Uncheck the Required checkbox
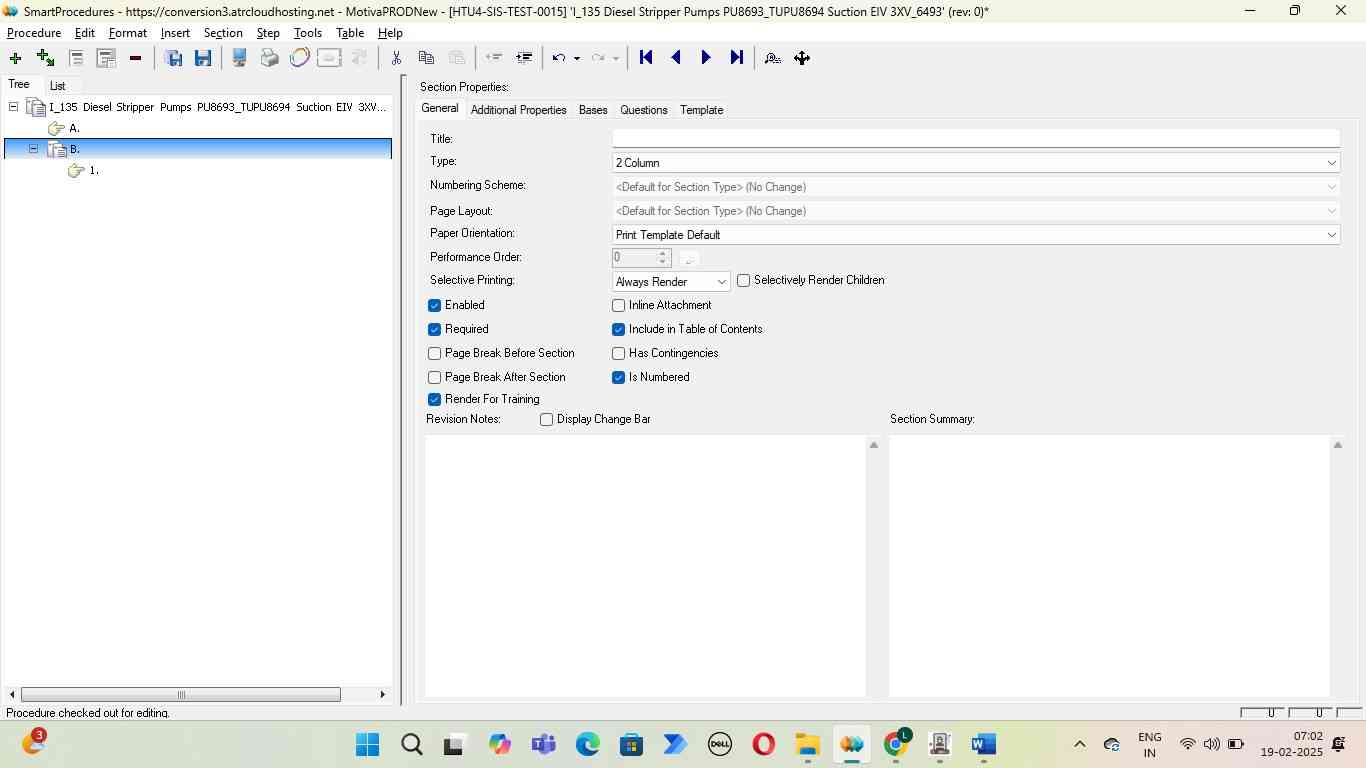Image resolution: width=1366 pixels, height=768 pixels. coord(434,329)
